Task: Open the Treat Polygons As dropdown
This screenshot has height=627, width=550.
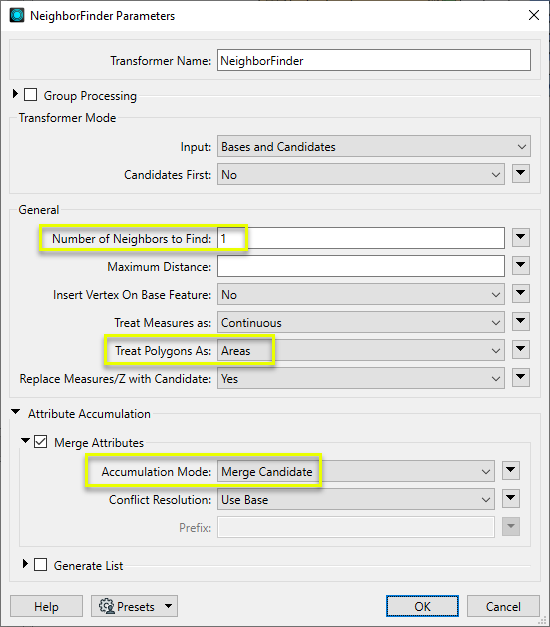Action: [x=360, y=351]
